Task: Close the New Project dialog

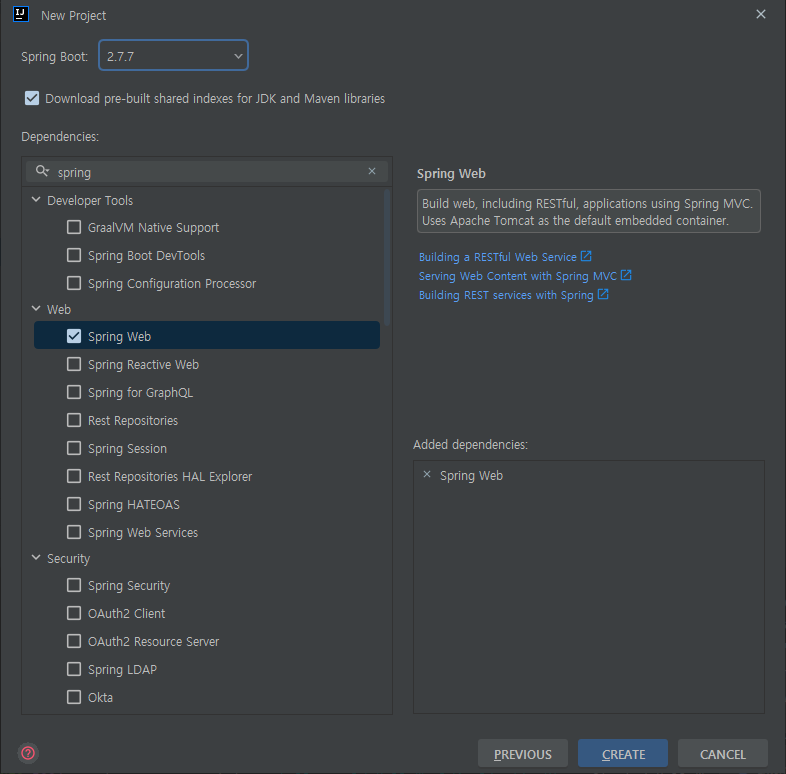Action: (x=760, y=14)
